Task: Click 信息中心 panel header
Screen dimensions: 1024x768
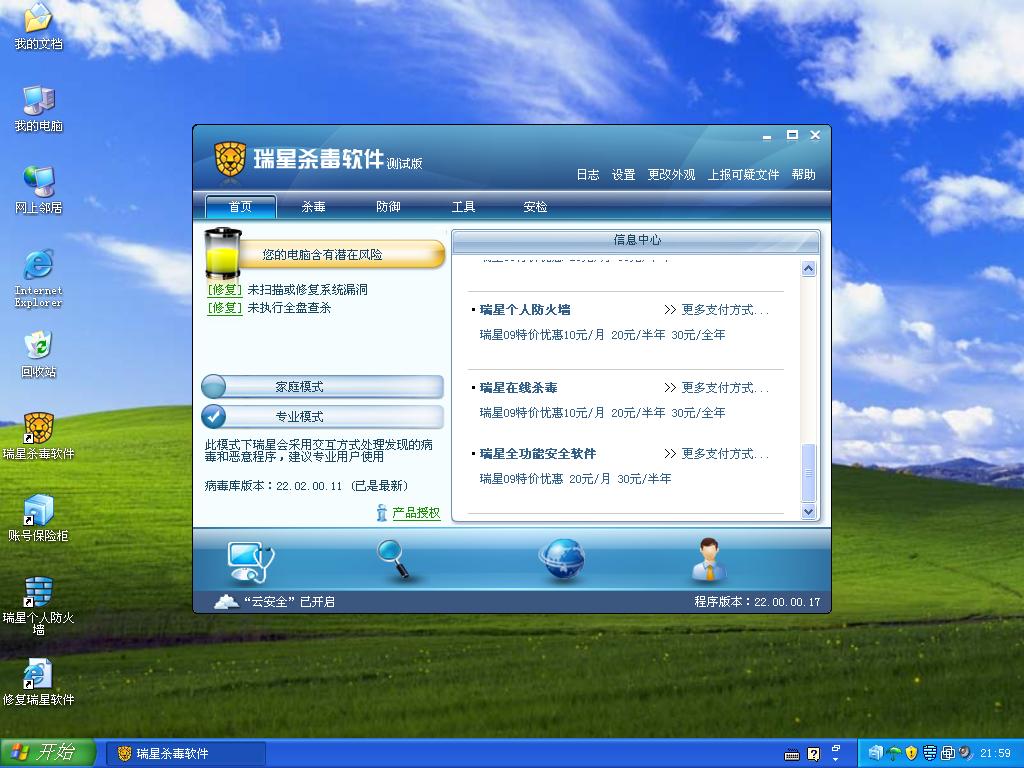Action: 636,240
